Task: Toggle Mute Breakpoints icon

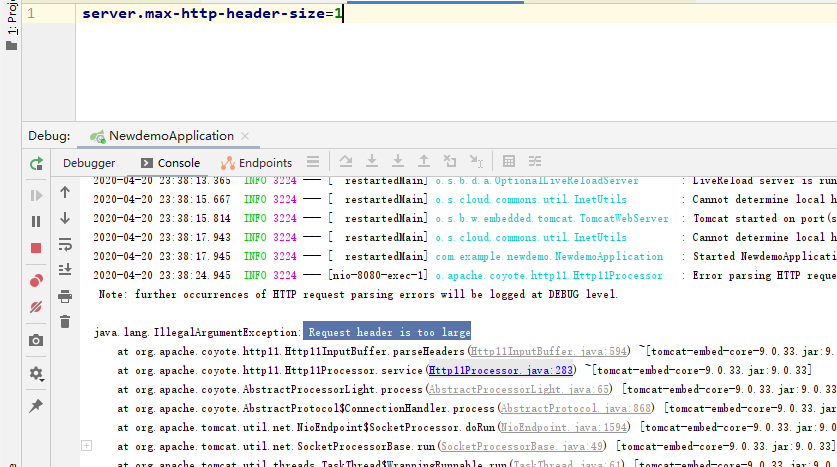Action: tap(36, 307)
